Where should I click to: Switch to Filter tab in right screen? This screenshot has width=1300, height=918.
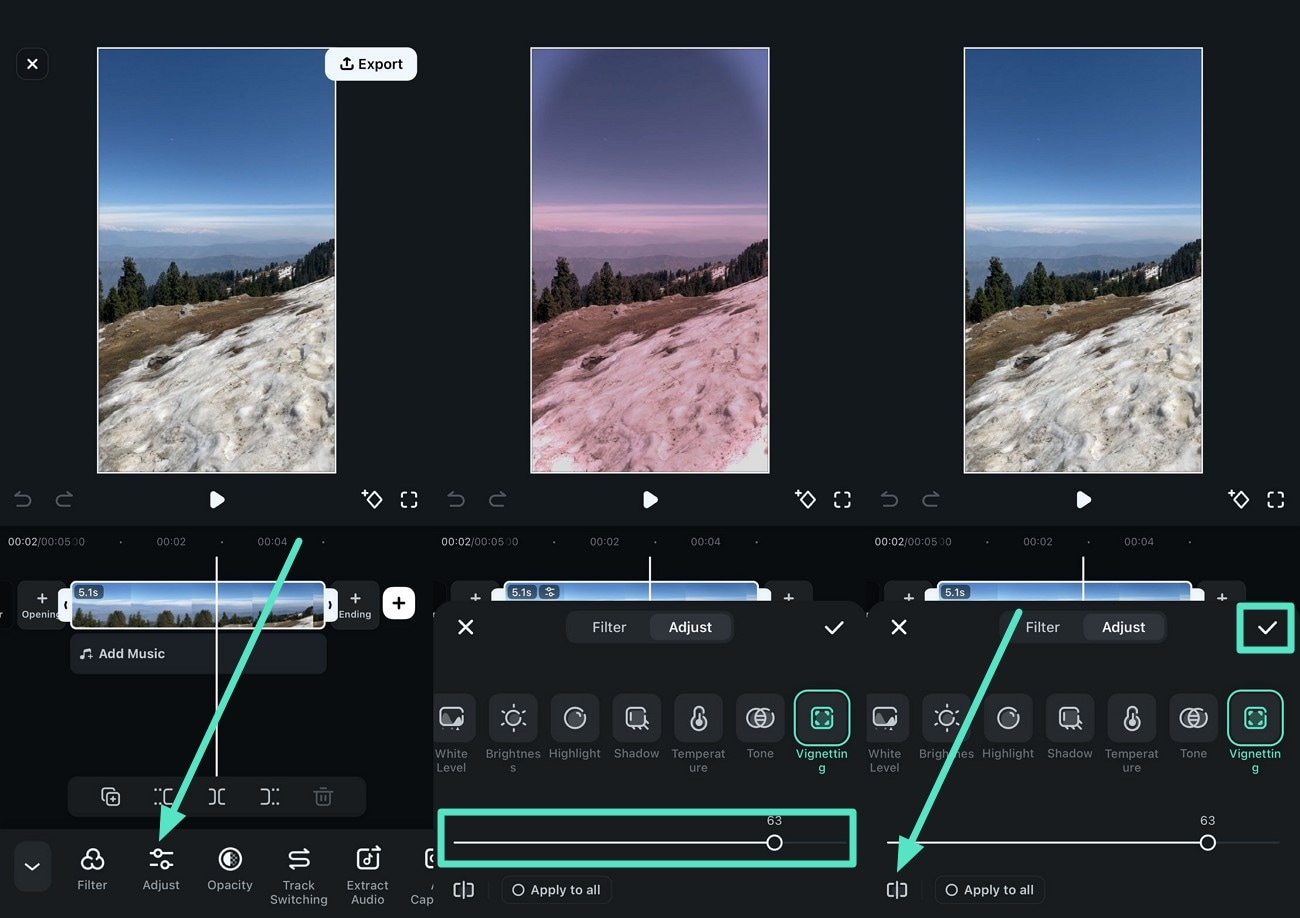[x=1042, y=627]
